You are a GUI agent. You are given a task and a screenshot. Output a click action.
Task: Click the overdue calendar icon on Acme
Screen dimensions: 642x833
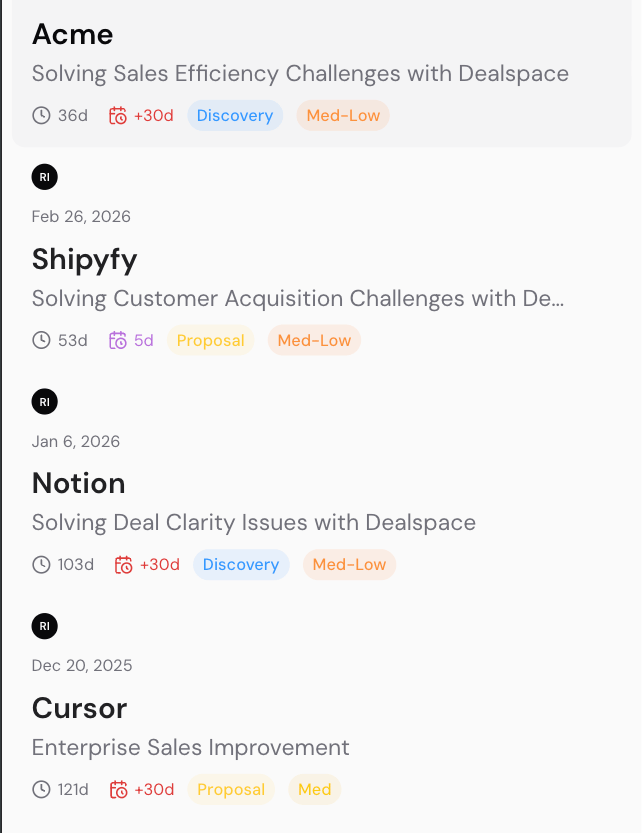(x=118, y=116)
